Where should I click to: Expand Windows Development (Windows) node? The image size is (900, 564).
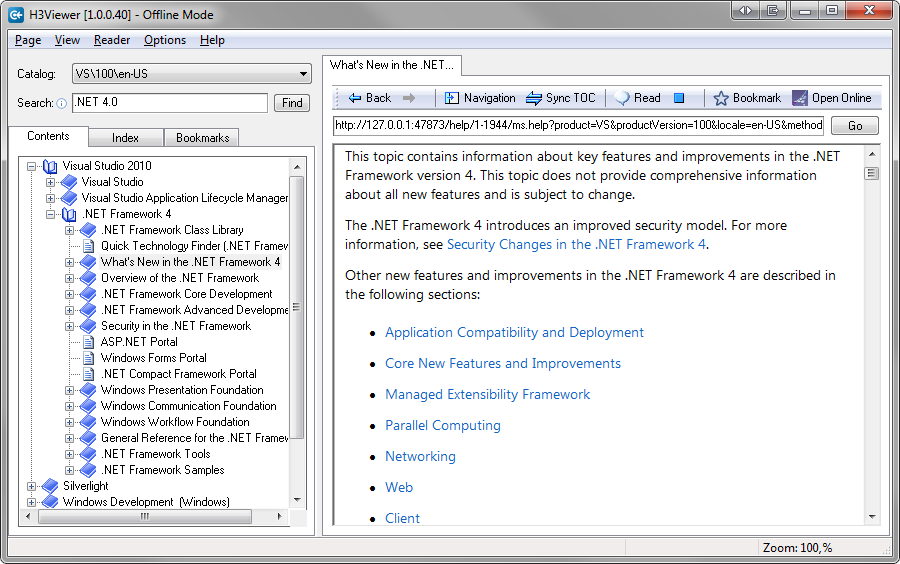coord(32,503)
